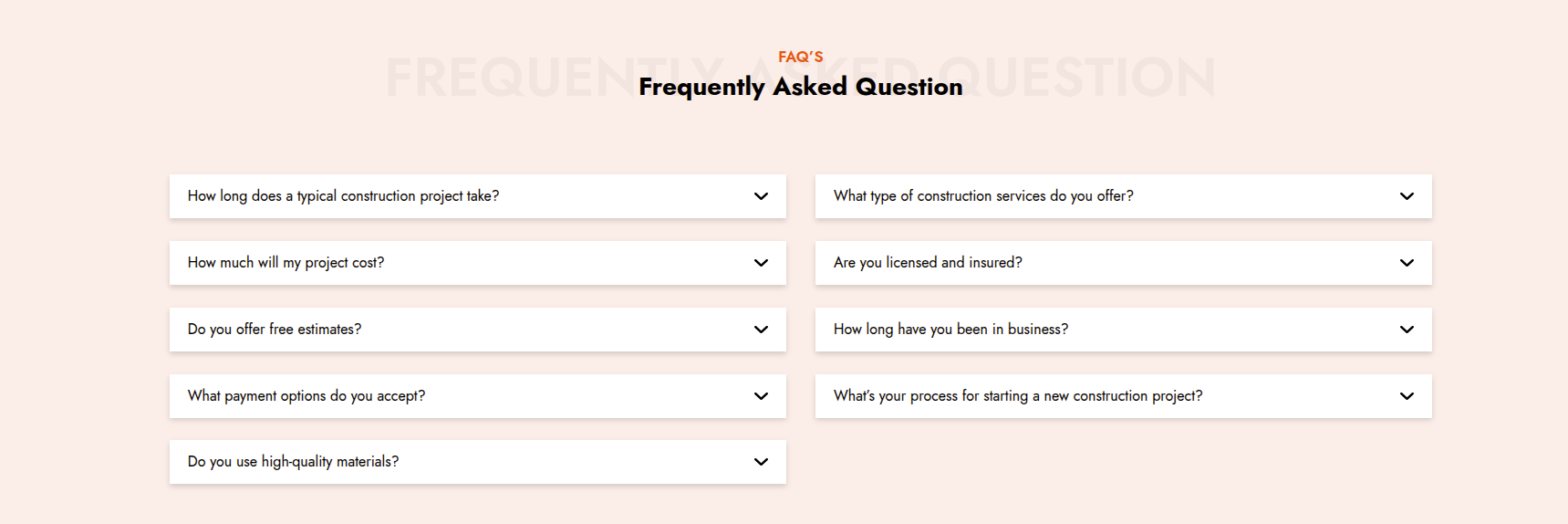Click chevron beside 'How long does a typical construction project take?'
The width and height of the screenshot is (1568, 524).
[761, 196]
